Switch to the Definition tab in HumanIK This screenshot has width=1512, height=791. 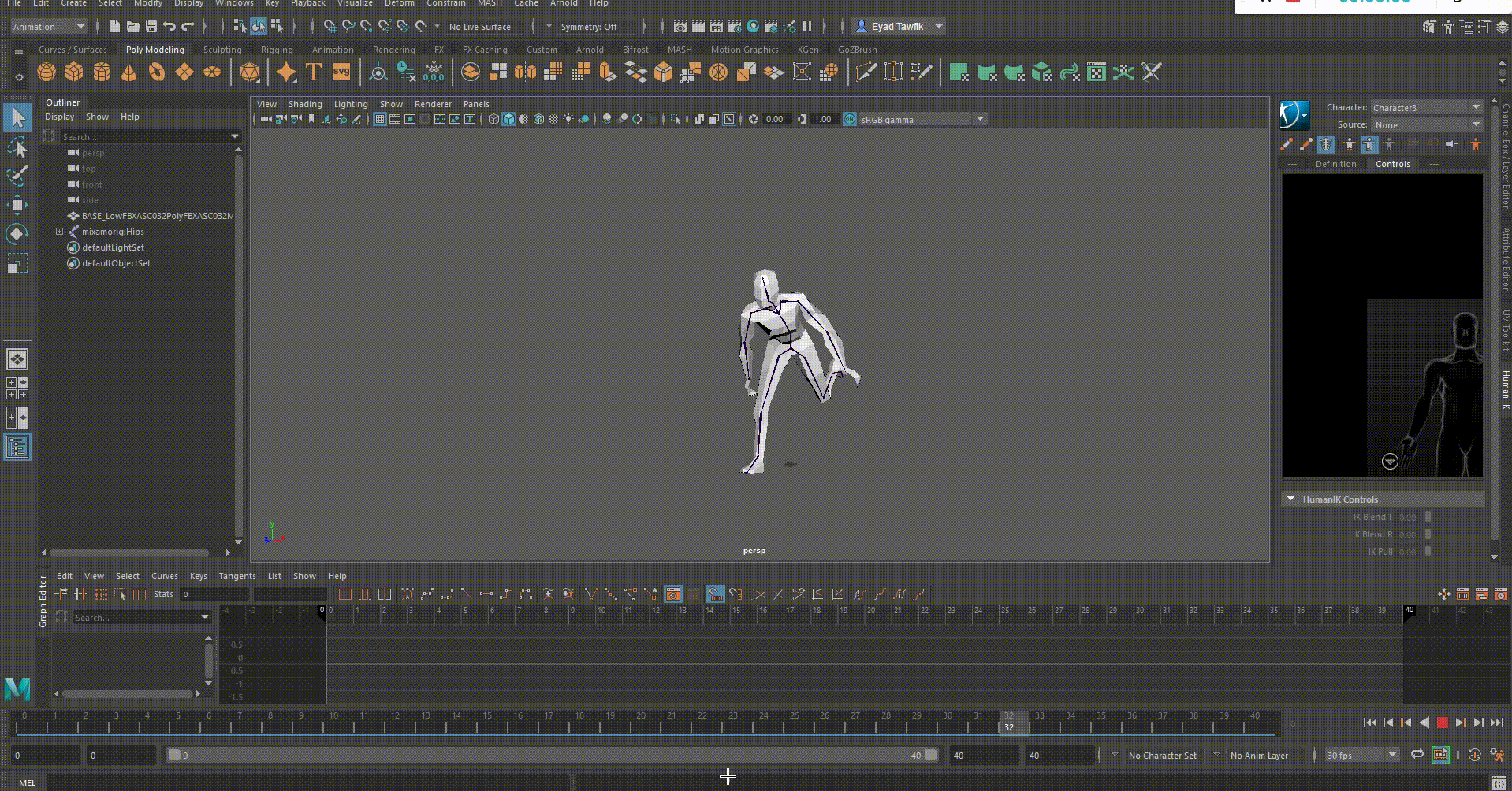click(x=1335, y=164)
